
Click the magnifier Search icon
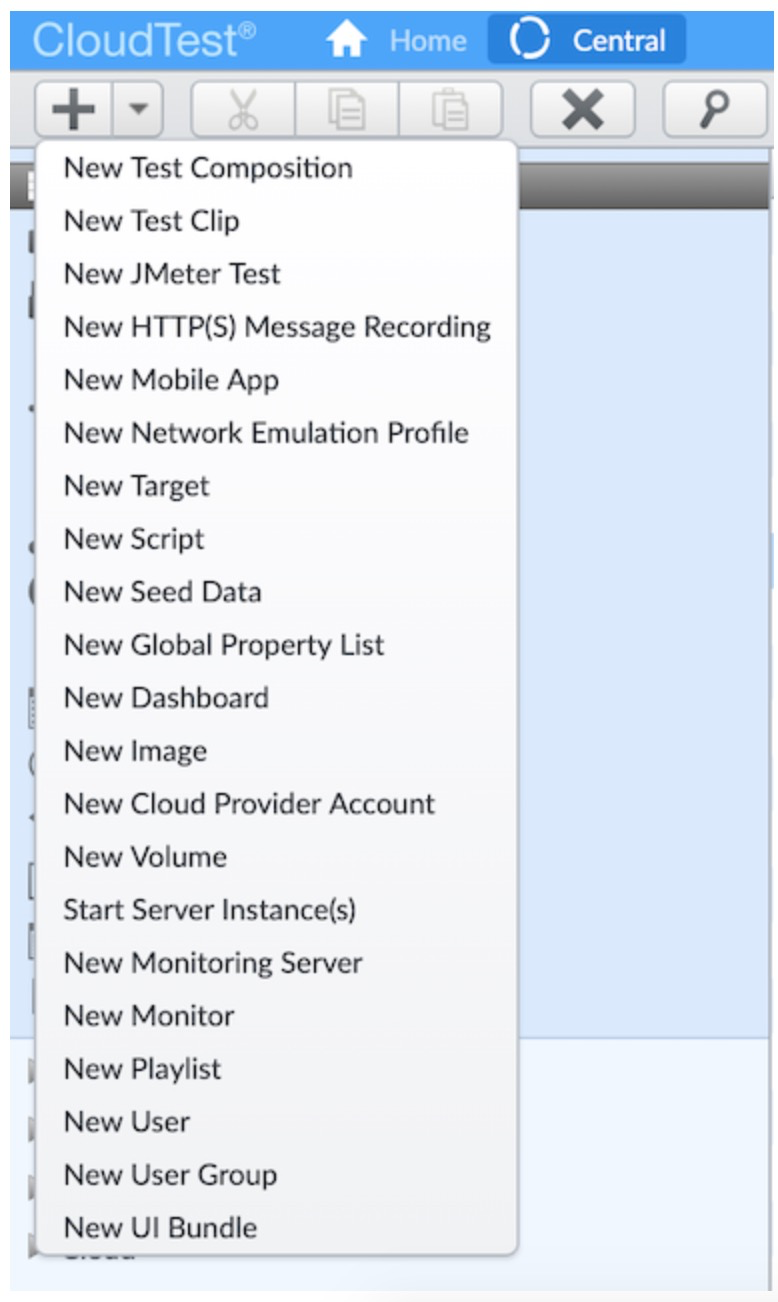coord(714,111)
